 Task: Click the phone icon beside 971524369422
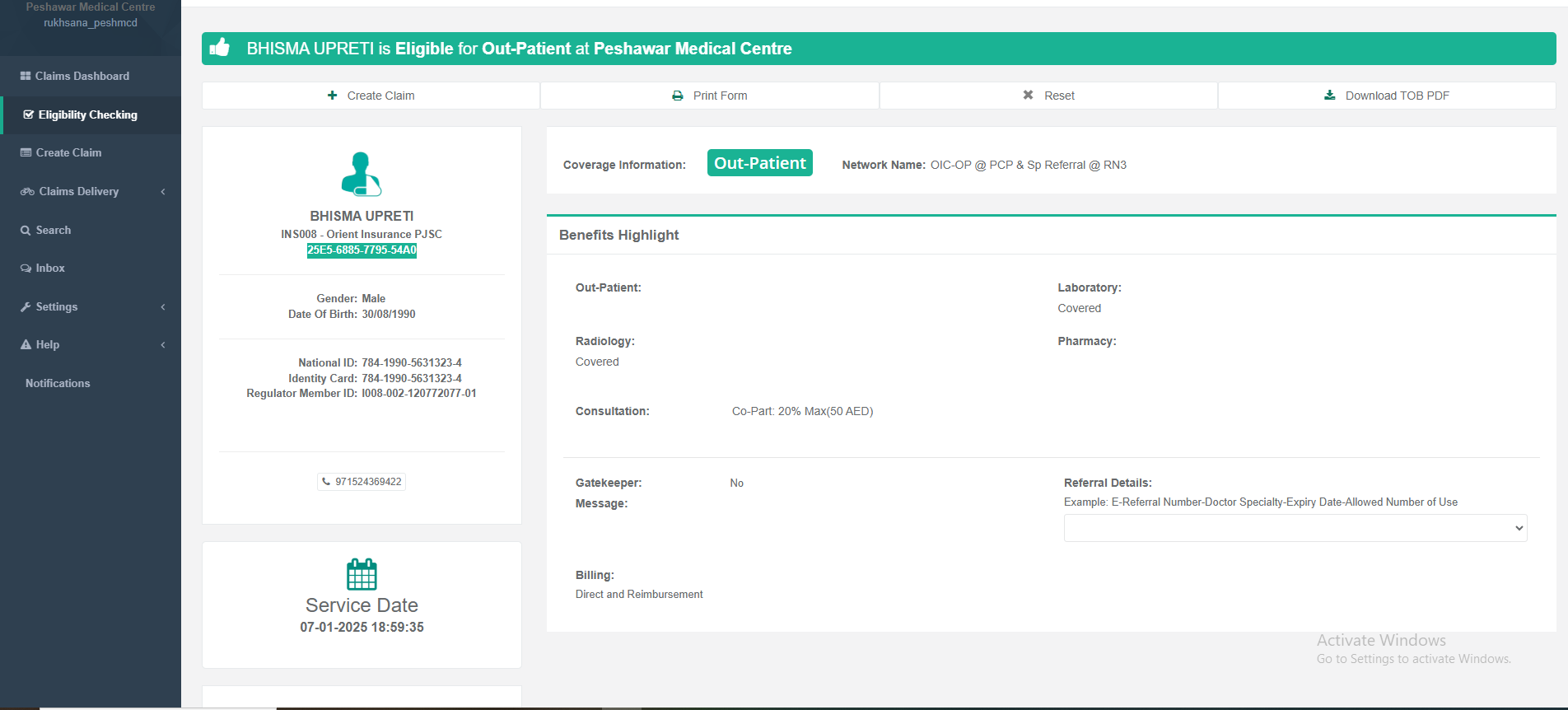(x=326, y=482)
